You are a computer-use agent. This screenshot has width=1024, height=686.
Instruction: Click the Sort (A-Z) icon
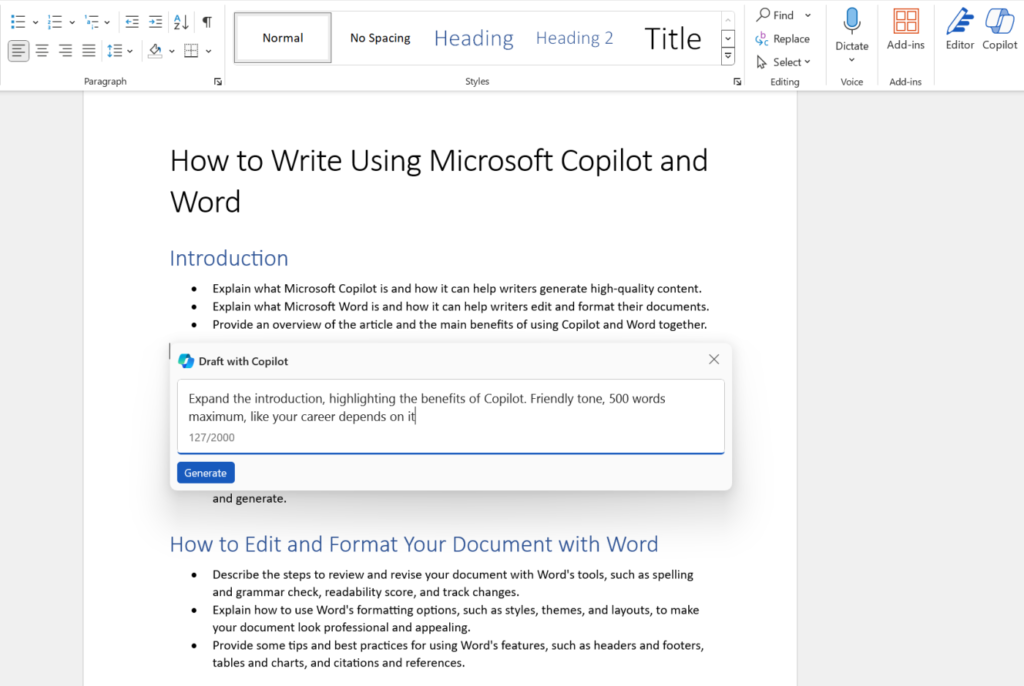coord(181,21)
